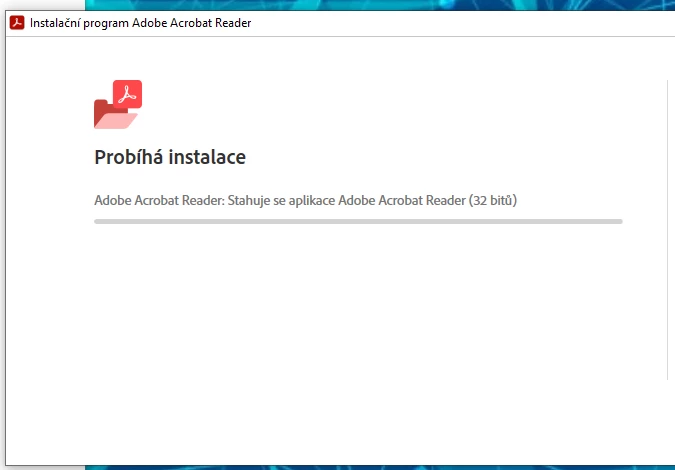This screenshot has height=470, width=675.
Task: Click the download progress bar
Action: click(358, 222)
